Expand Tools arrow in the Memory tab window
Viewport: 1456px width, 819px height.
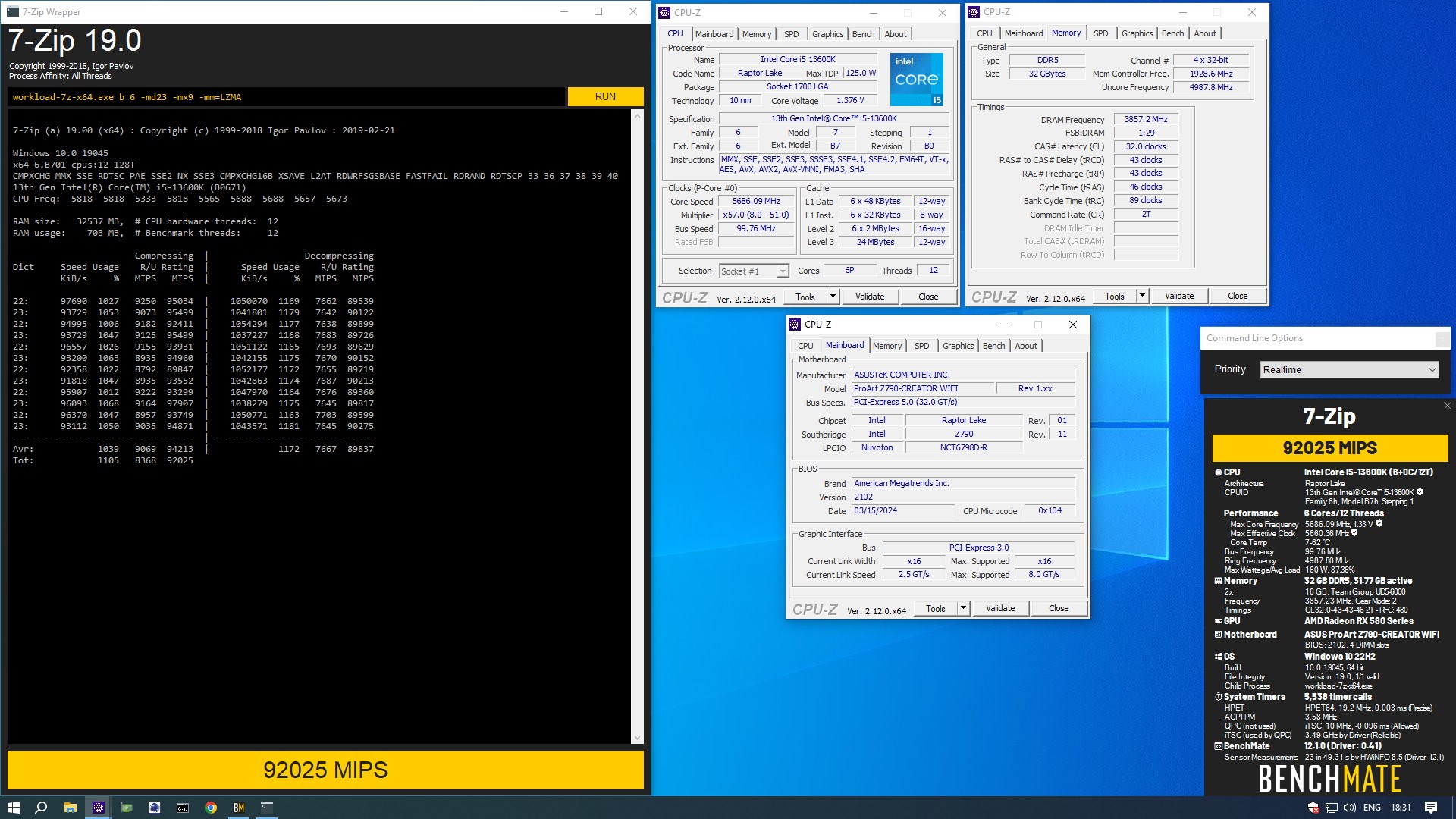[1142, 296]
